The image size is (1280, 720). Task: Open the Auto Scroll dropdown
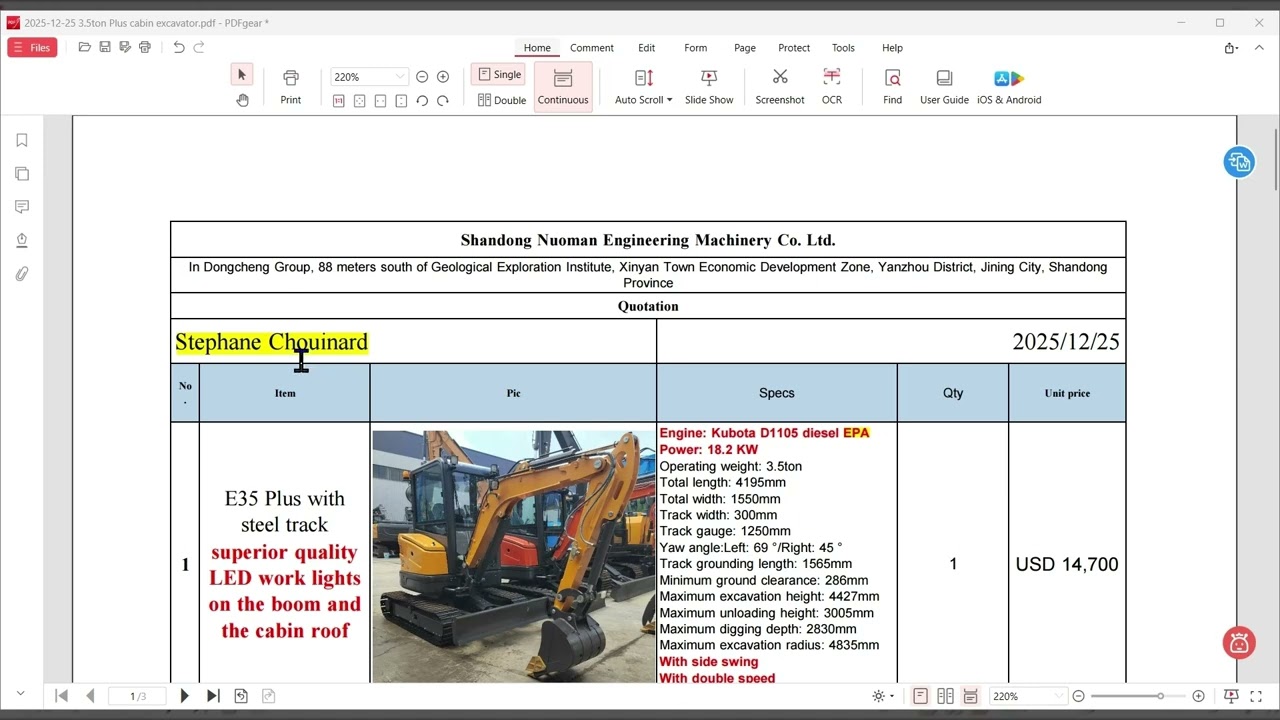(643, 87)
